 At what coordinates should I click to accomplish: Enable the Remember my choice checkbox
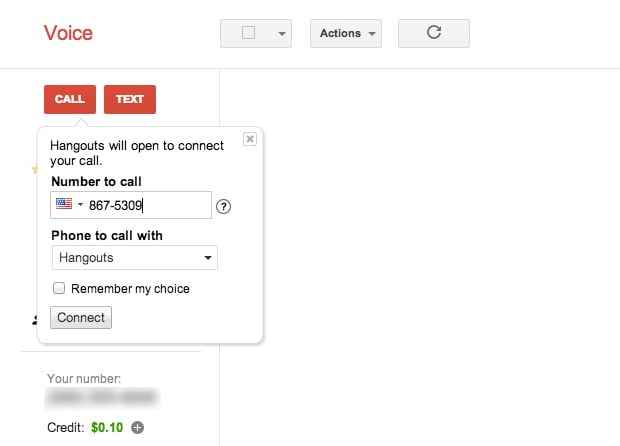59,288
